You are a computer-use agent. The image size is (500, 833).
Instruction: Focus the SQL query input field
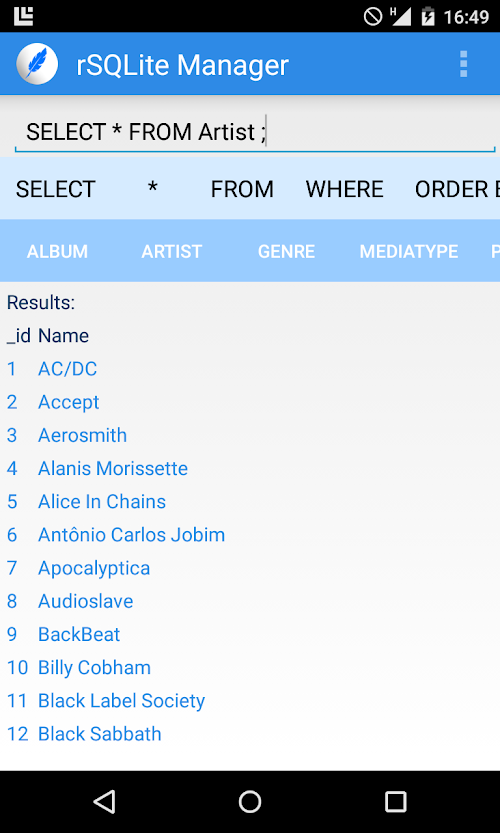point(255,132)
